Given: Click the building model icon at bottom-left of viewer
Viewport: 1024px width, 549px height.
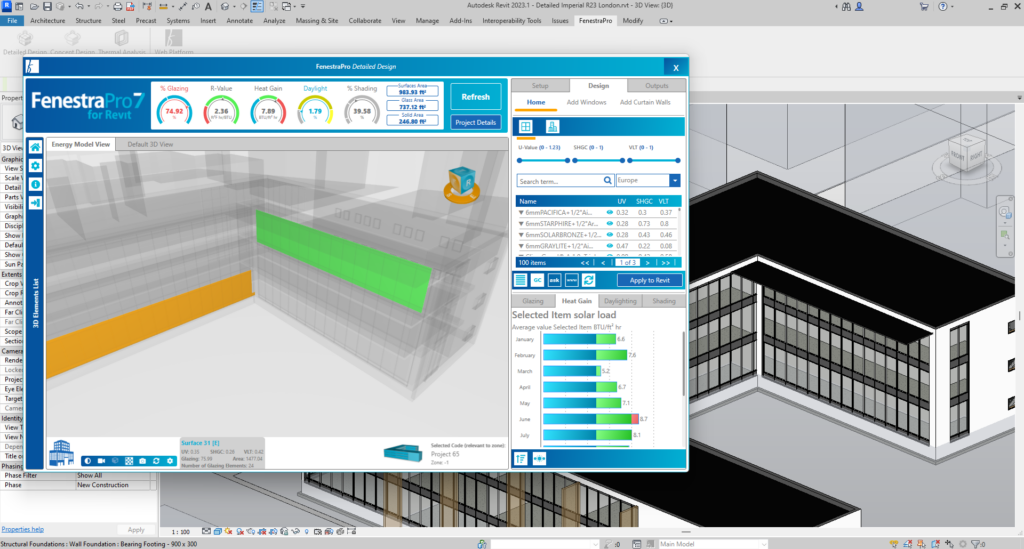Looking at the screenshot, I should pos(61,452).
